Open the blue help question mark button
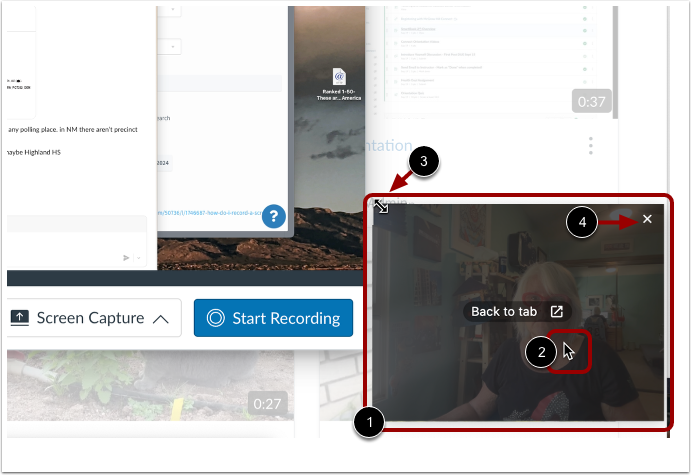 tap(274, 216)
